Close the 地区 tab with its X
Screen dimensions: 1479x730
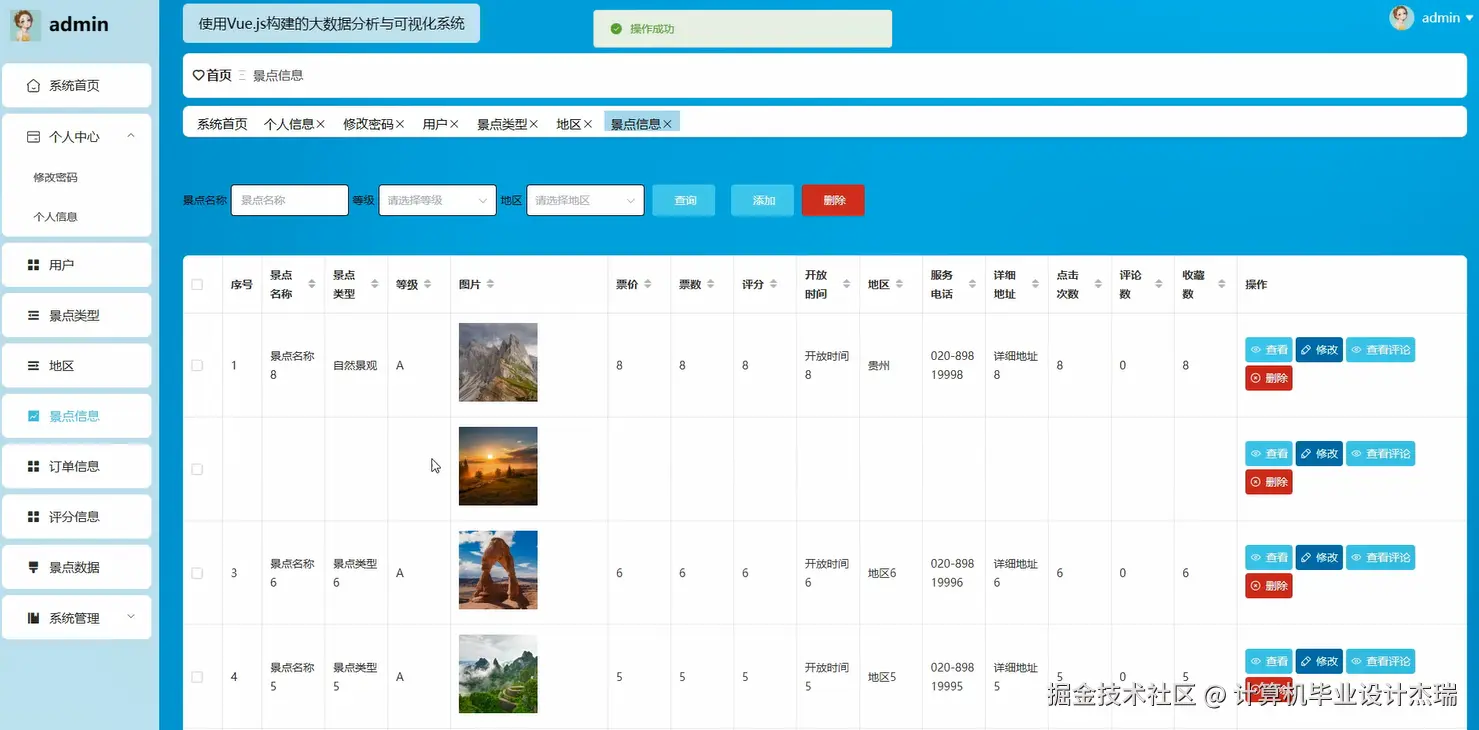tap(588, 124)
